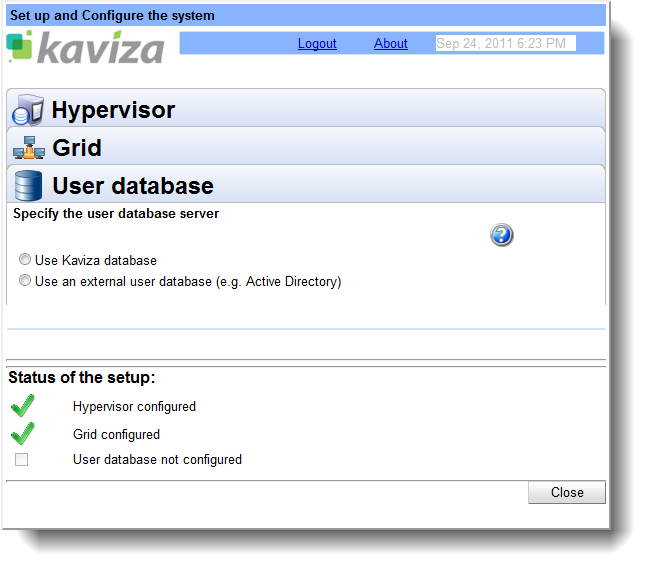Select the Use Kaviza database radio button

click(25, 260)
